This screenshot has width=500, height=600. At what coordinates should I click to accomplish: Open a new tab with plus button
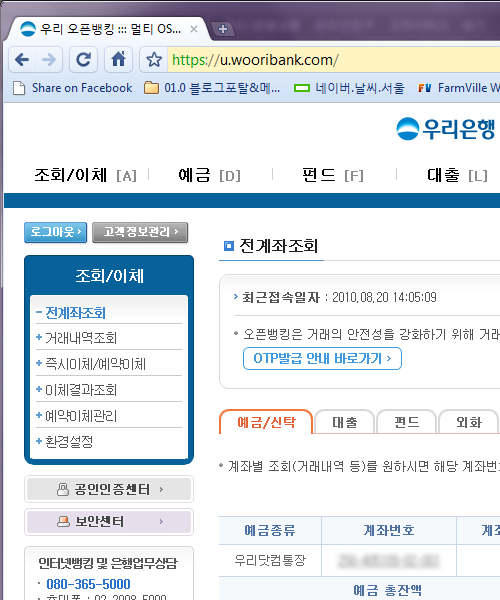pyautogui.click(x=223, y=29)
